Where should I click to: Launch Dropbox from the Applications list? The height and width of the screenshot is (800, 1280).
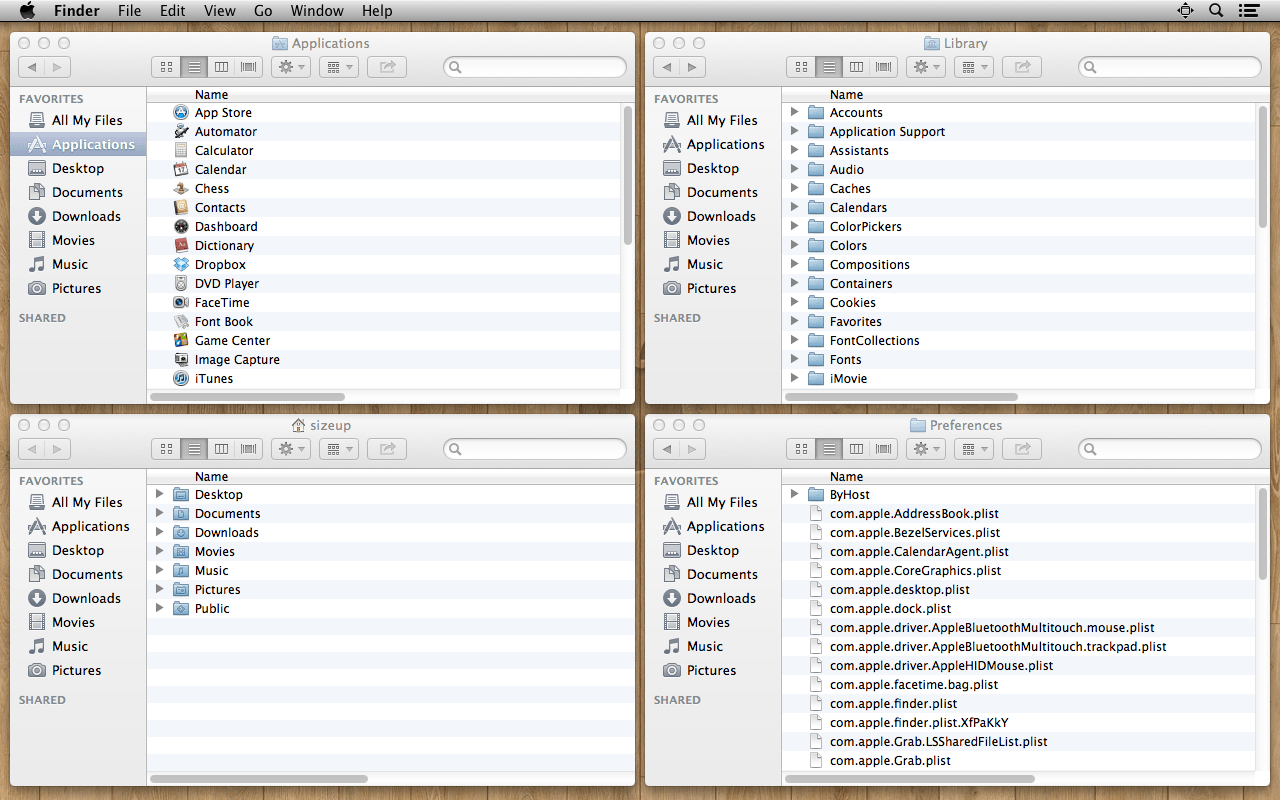(x=220, y=264)
